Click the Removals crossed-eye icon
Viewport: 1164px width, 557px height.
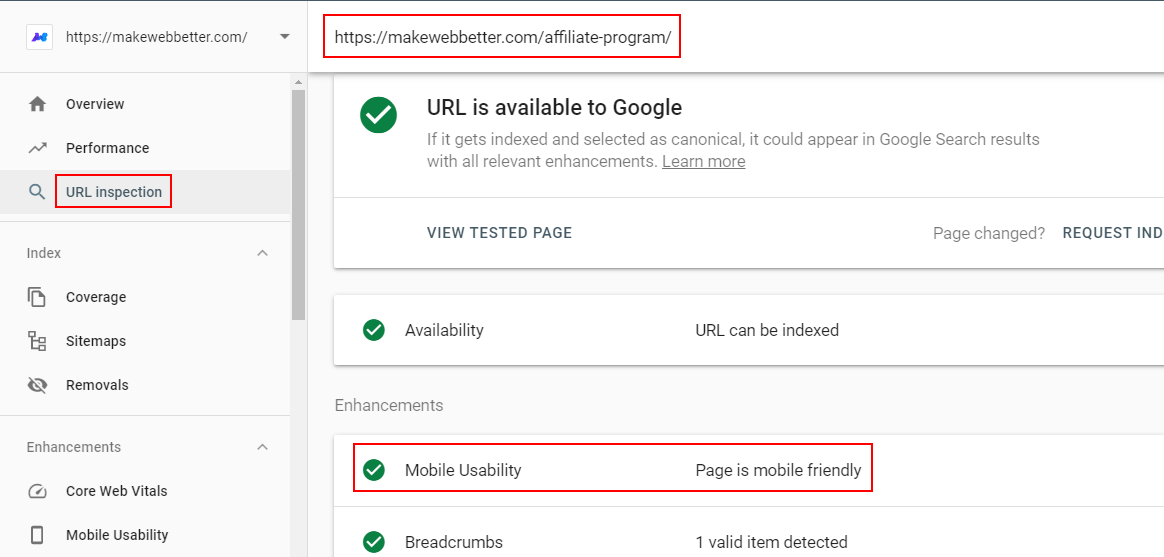point(37,385)
